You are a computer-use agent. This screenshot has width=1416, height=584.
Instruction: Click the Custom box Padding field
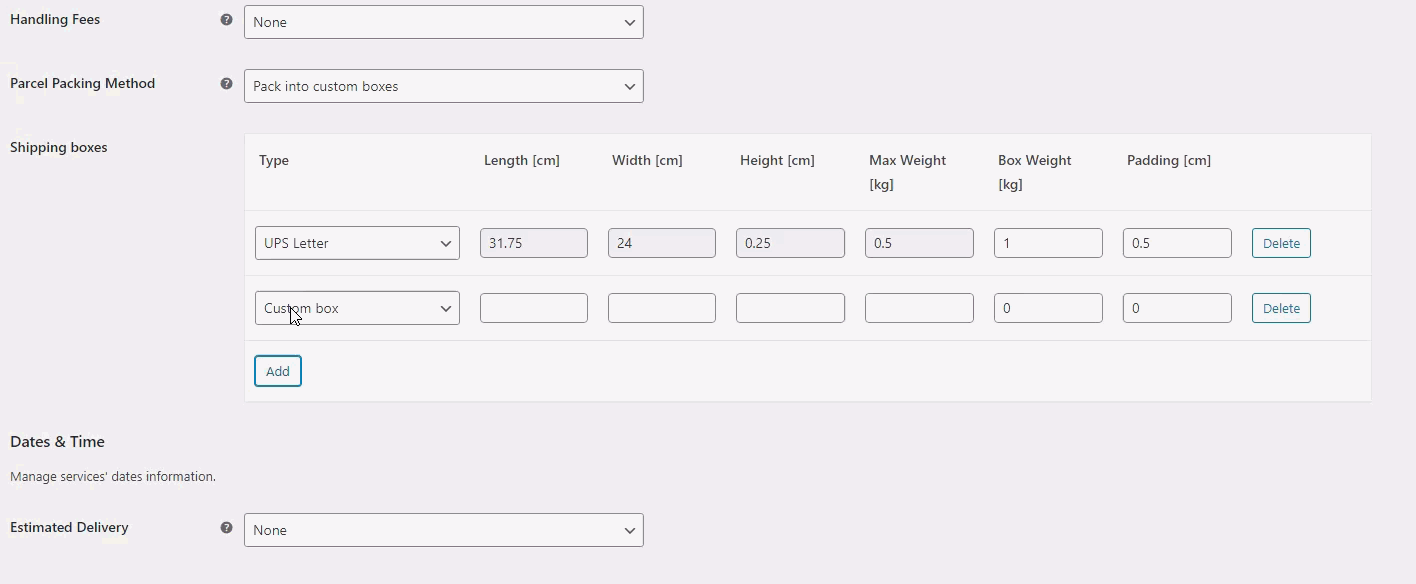point(1176,308)
